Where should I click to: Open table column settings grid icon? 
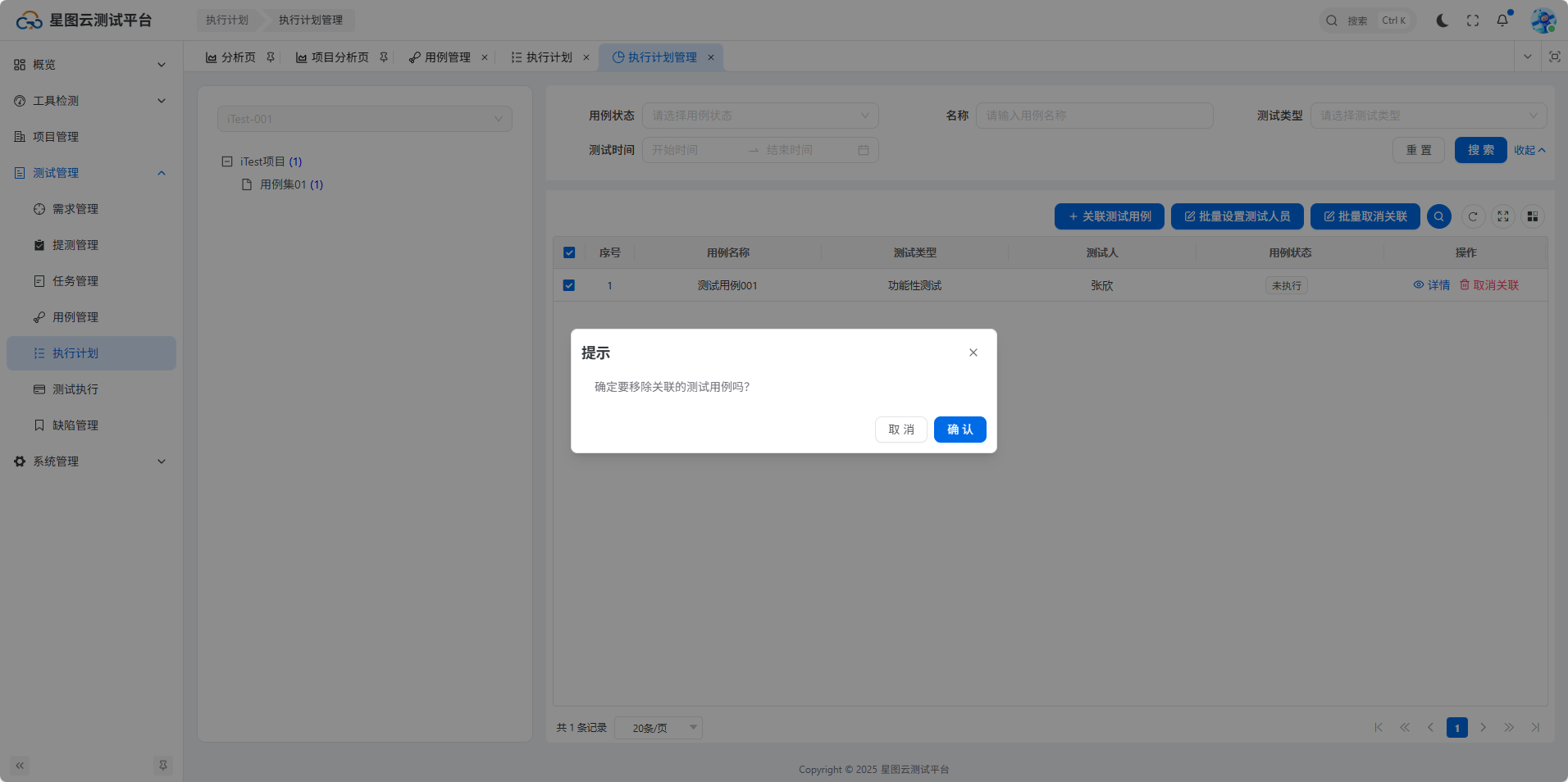[1532, 216]
